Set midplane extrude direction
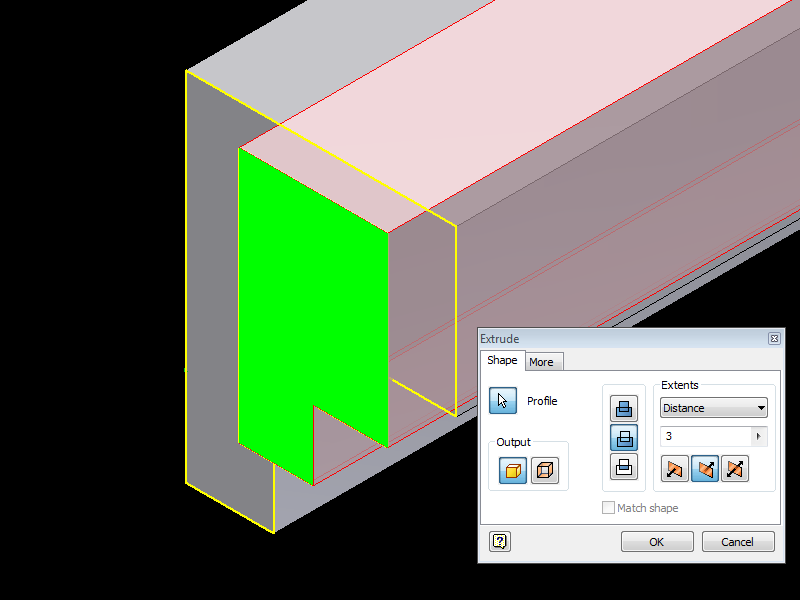Screen dimensions: 800x600 735,468
